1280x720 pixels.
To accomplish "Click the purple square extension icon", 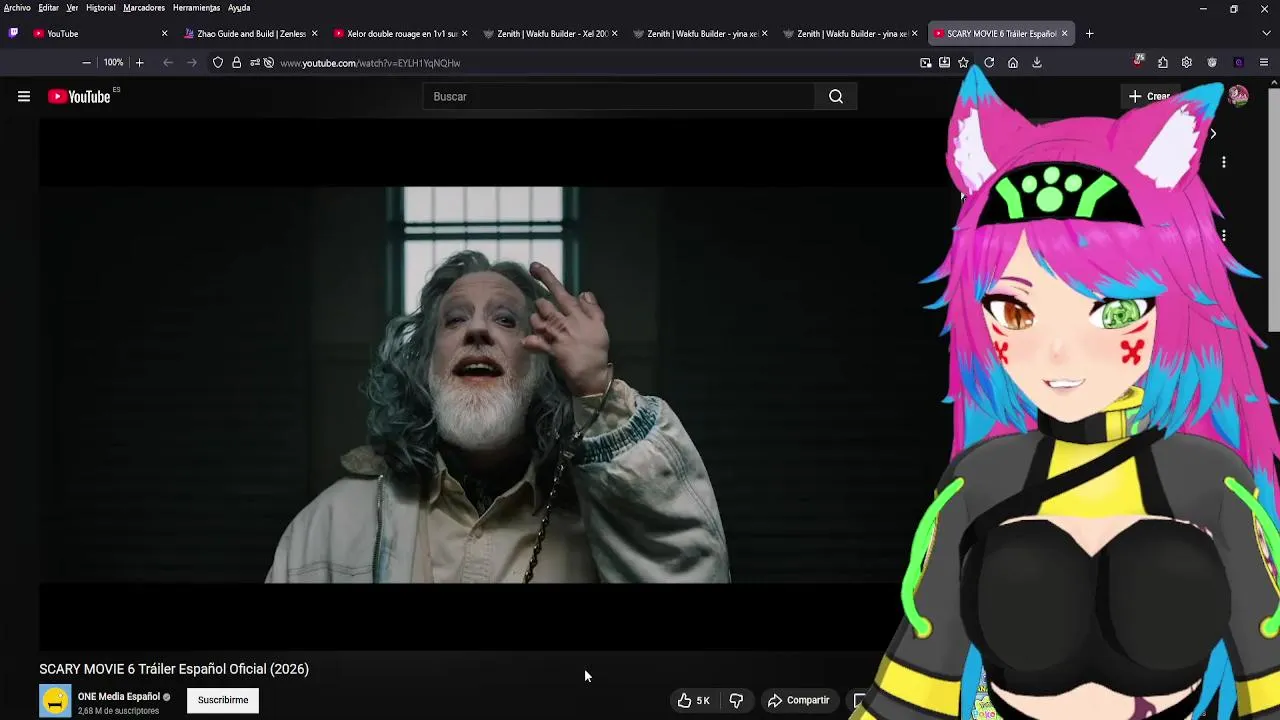I will (1239, 63).
